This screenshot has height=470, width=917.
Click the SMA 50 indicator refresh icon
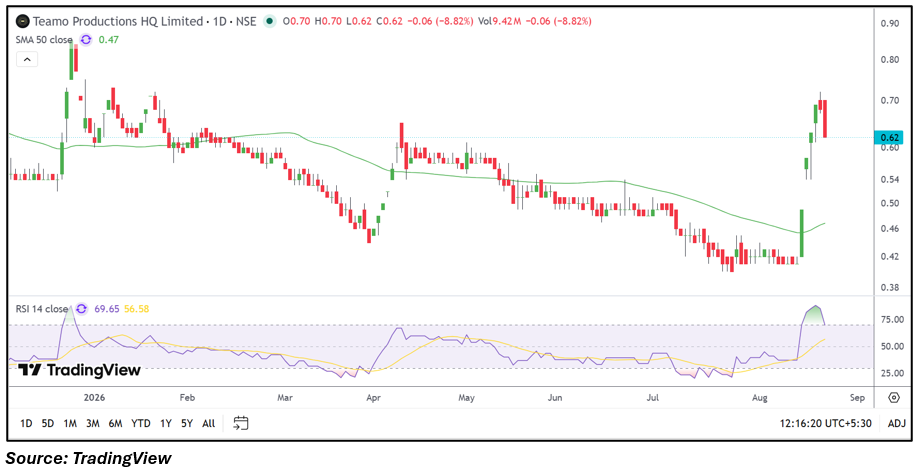[86, 40]
